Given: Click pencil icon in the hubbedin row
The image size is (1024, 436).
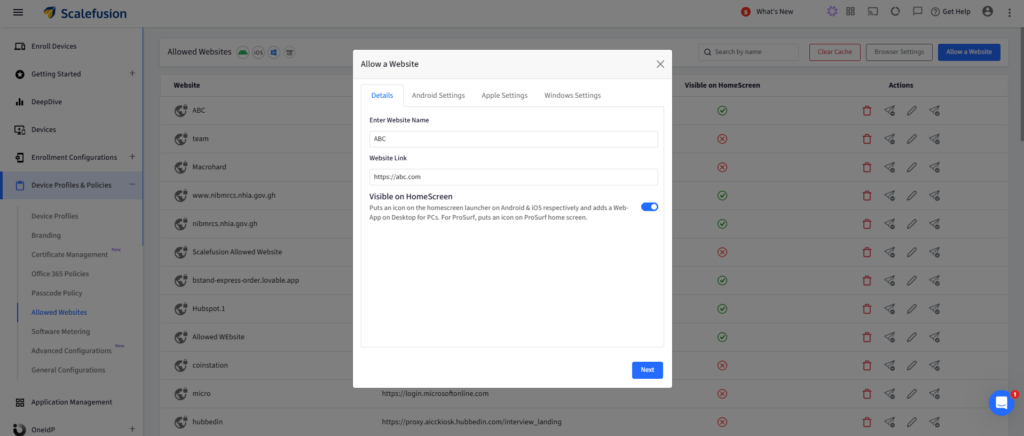Looking at the screenshot, I should 912,422.
